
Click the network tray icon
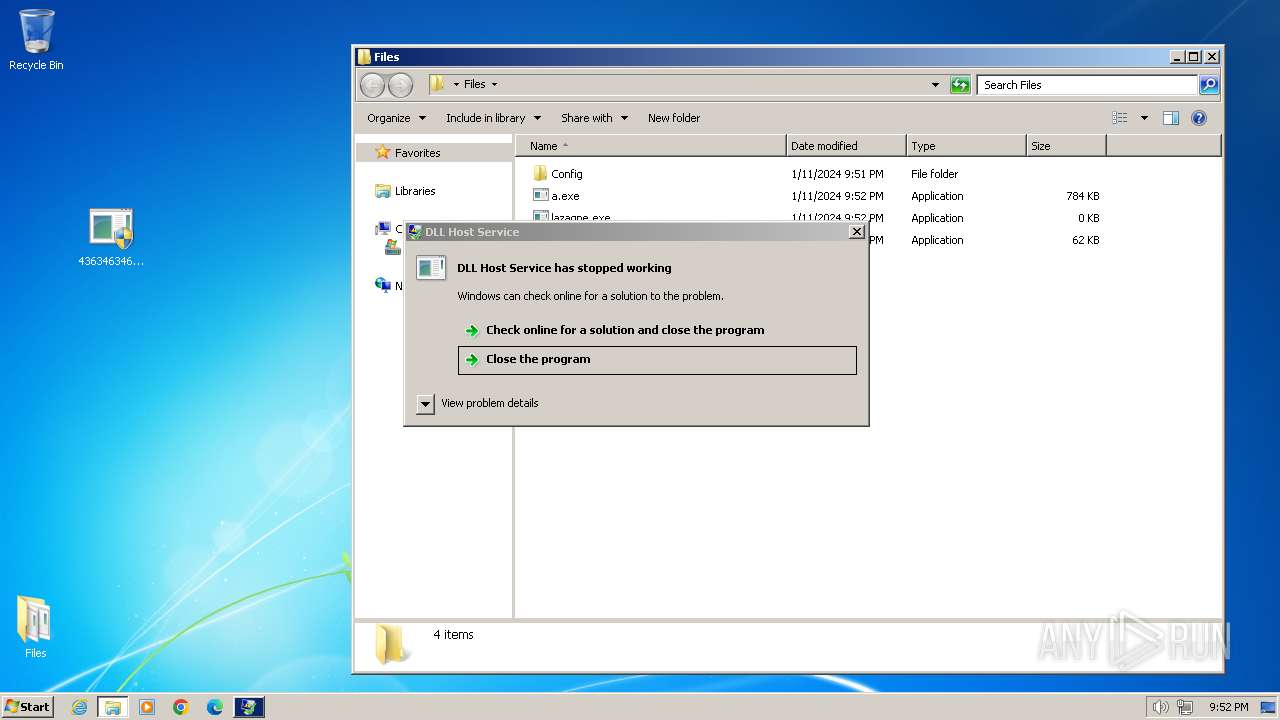pyautogui.click(x=1185, y=707)
